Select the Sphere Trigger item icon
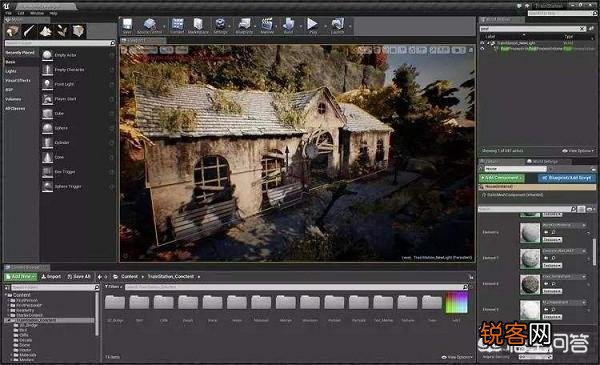The height and width of the screenshot is (365, 600). coord(47,186)
